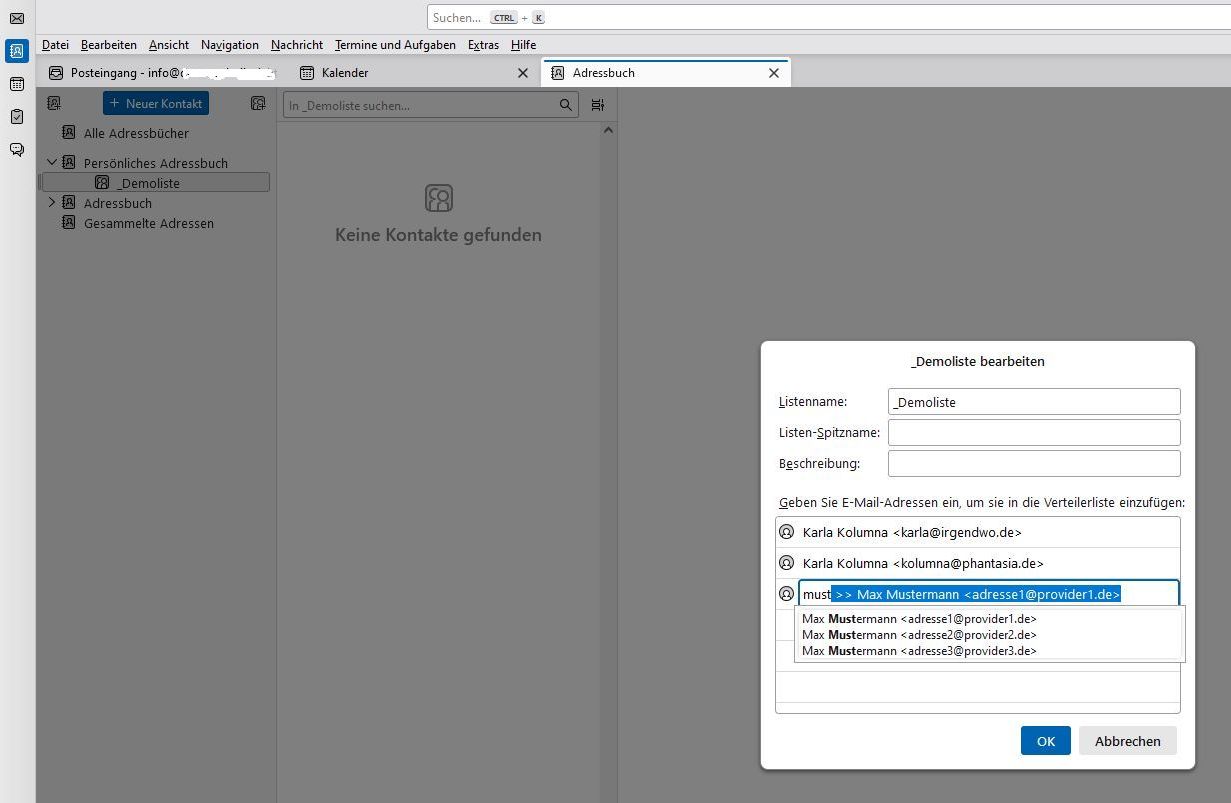Open contact list display options icon
Screen dimensions: 1231x803
click(x=598, y=105)
